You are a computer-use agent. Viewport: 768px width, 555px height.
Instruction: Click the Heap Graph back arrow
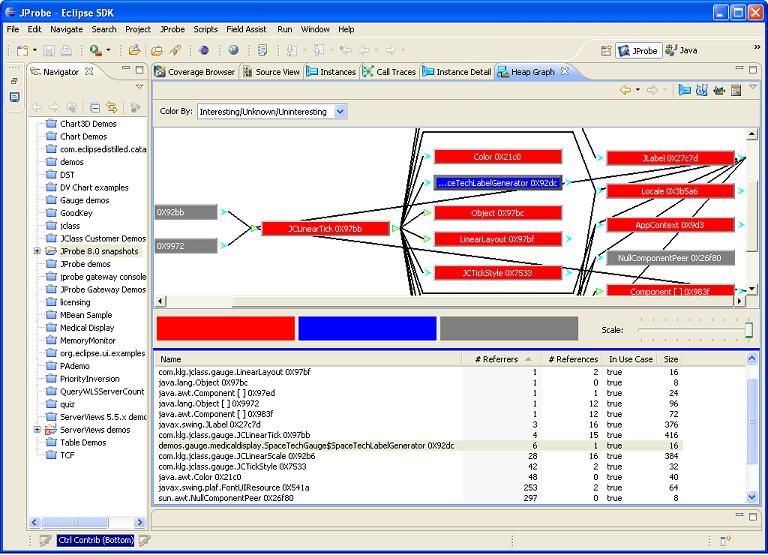click(x=625, y=90)
